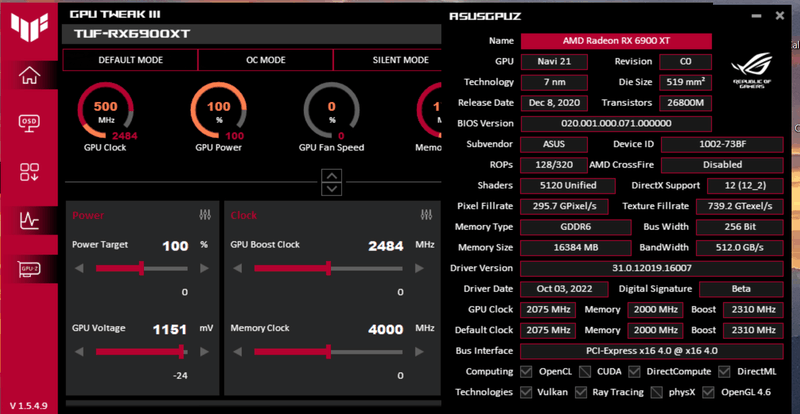This screenshot has height=414, width=800.
Task: Increase Power Target with right arrow
Action: click(x=204, y=269)
